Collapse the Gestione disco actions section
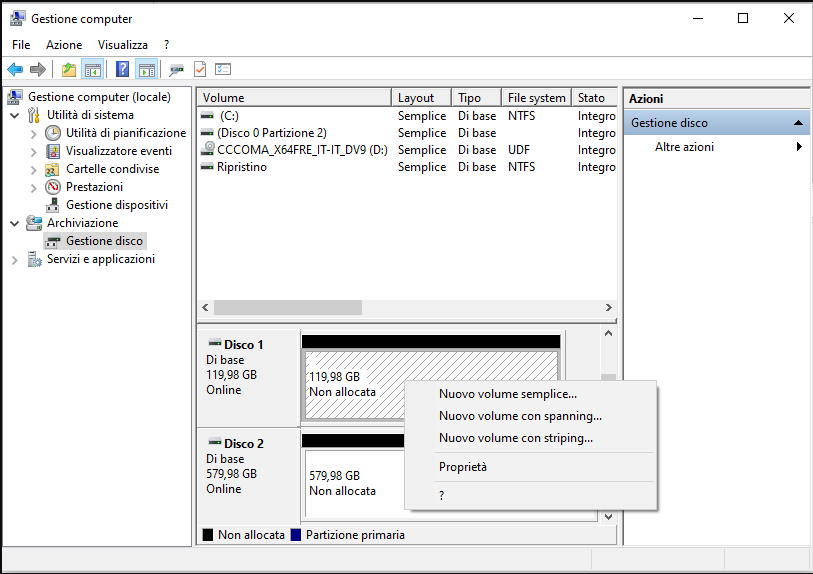The height and width of the screenshot is (574, 813). click(798, 123)
